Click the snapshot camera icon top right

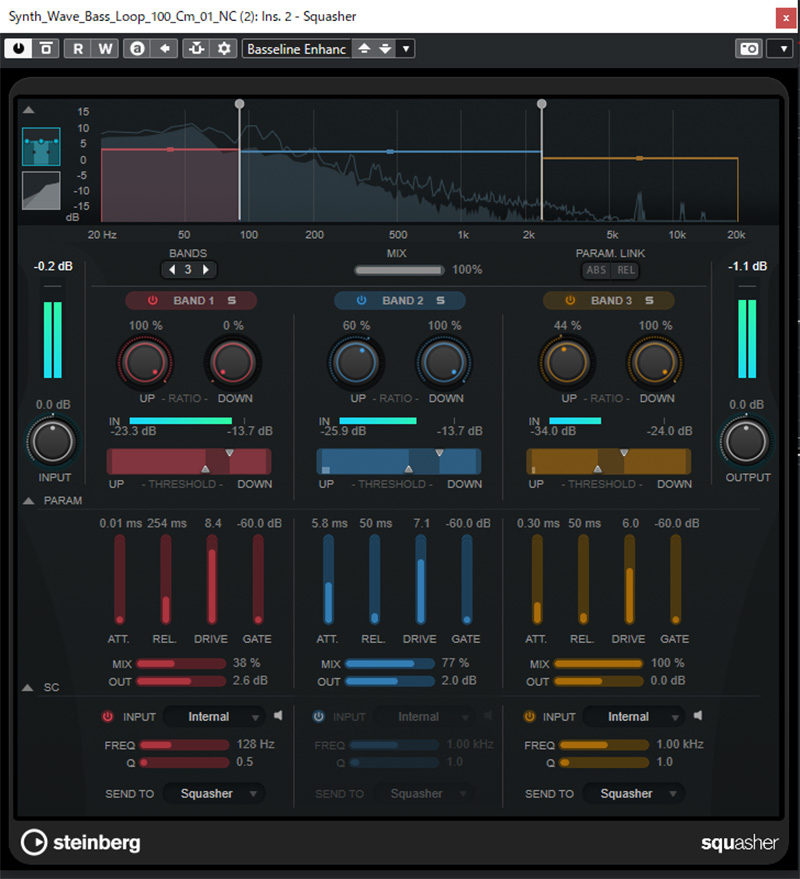748,48
